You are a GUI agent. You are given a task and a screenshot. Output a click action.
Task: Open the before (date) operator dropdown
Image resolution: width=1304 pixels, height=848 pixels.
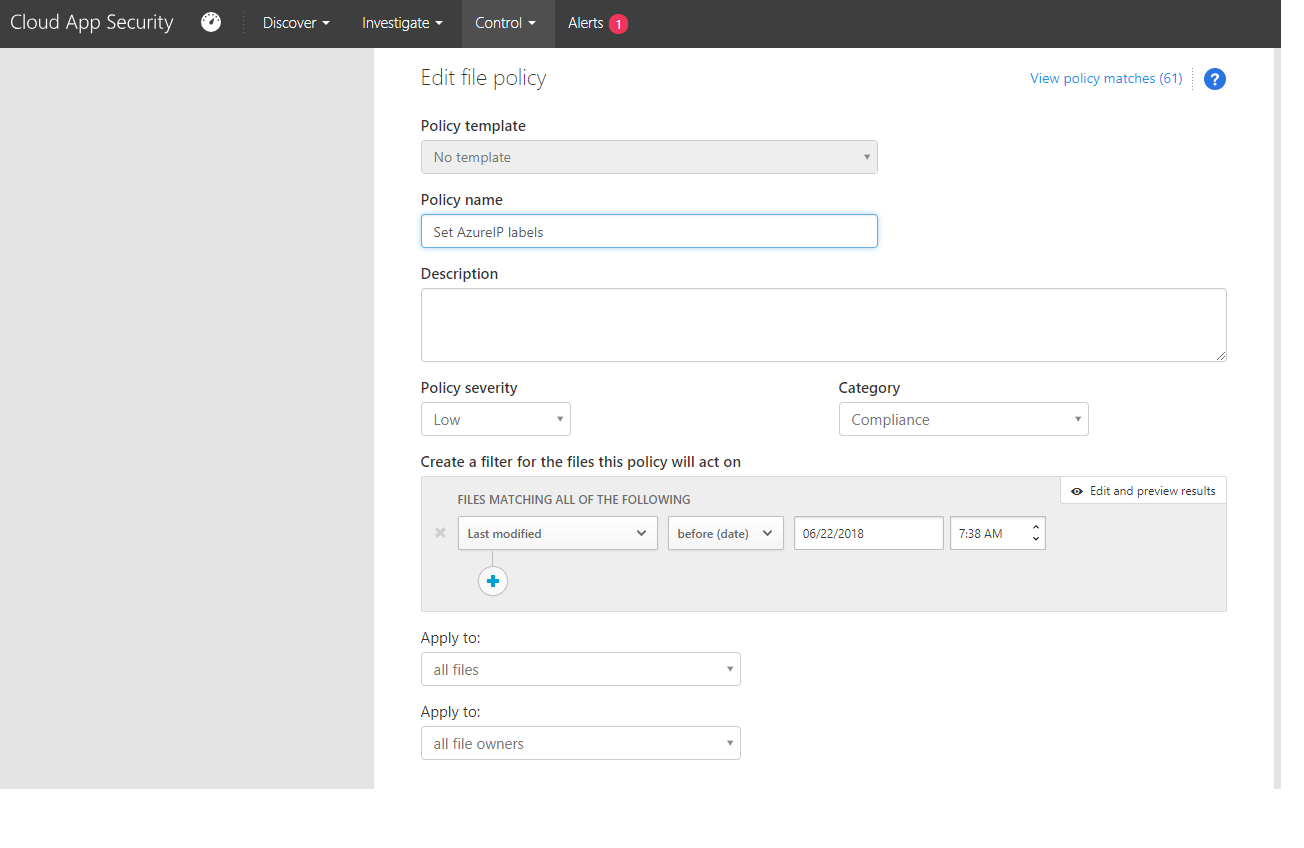pyautogui.click(x=725, y=533)
